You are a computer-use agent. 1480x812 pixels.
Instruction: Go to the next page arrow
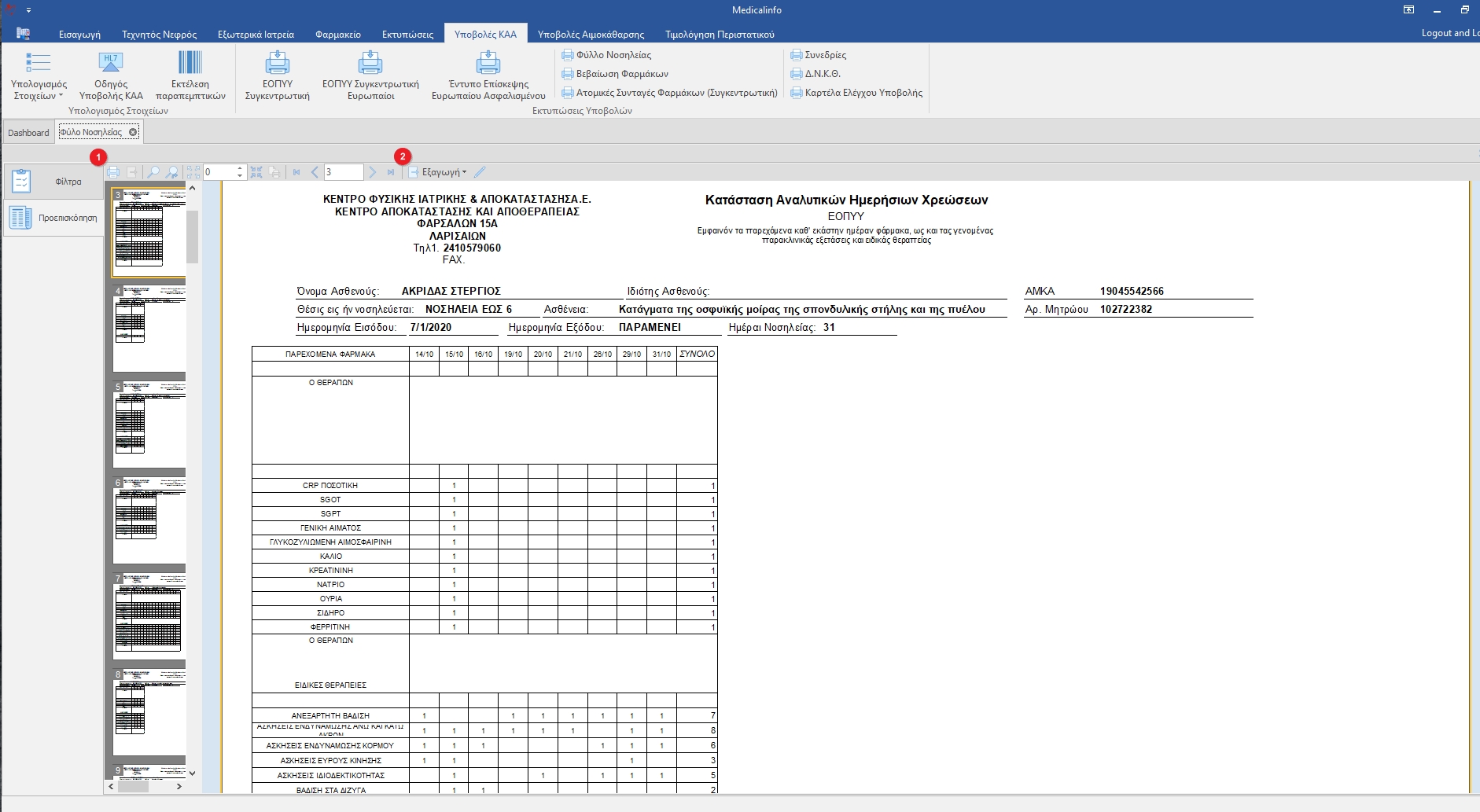coord(373,172)
